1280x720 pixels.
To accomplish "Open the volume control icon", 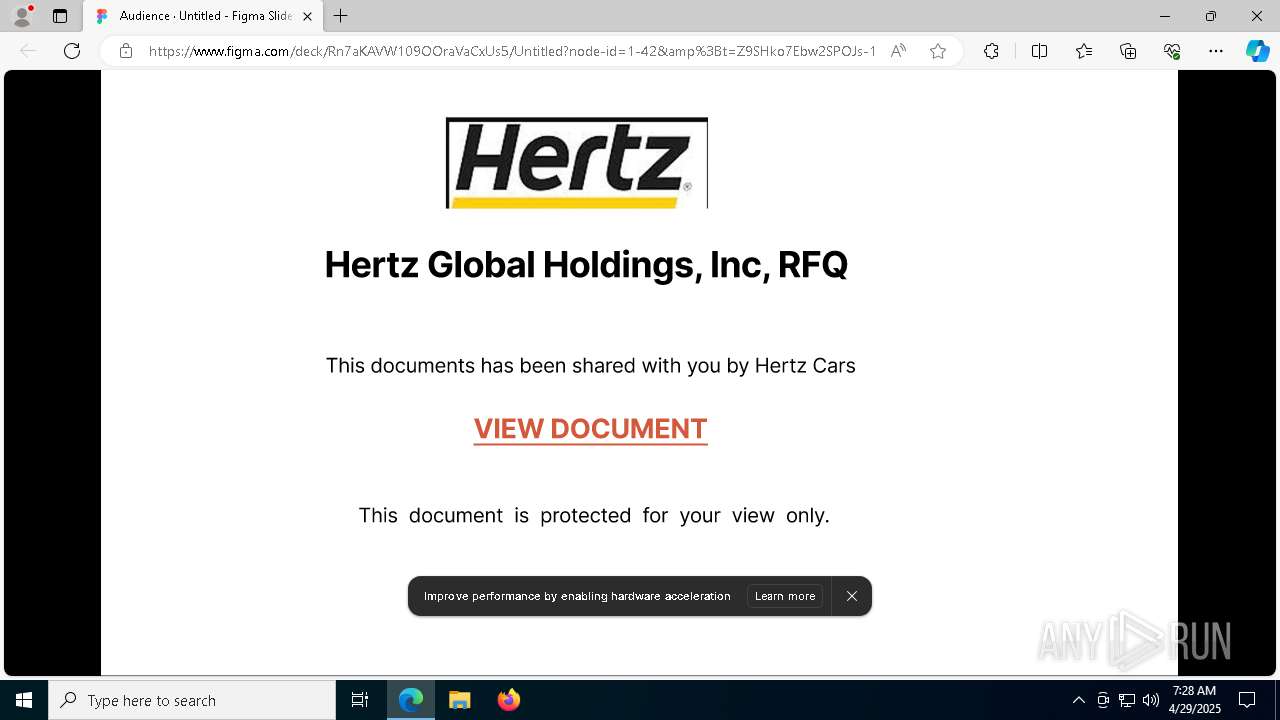I will 1151,700.
